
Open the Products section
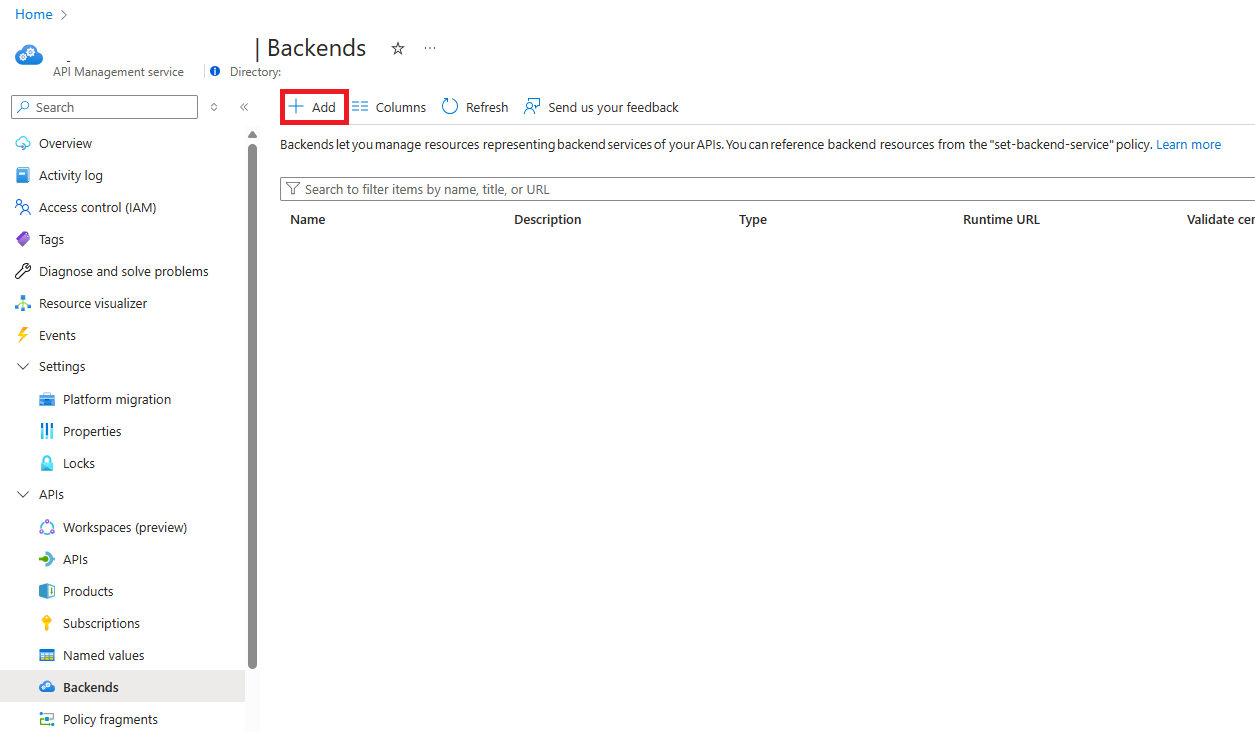tap(87, 590)
